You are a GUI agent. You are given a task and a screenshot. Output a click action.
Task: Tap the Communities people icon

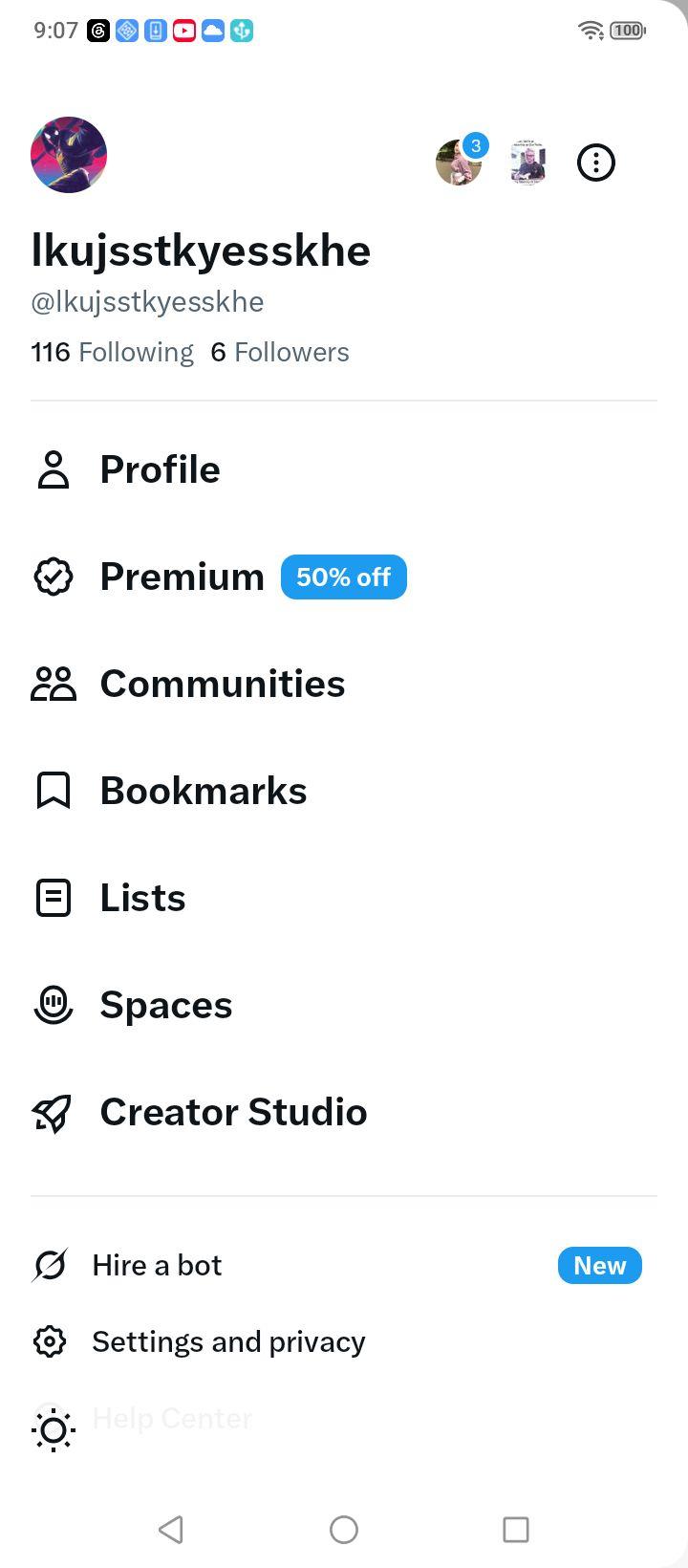pos(54,684)
